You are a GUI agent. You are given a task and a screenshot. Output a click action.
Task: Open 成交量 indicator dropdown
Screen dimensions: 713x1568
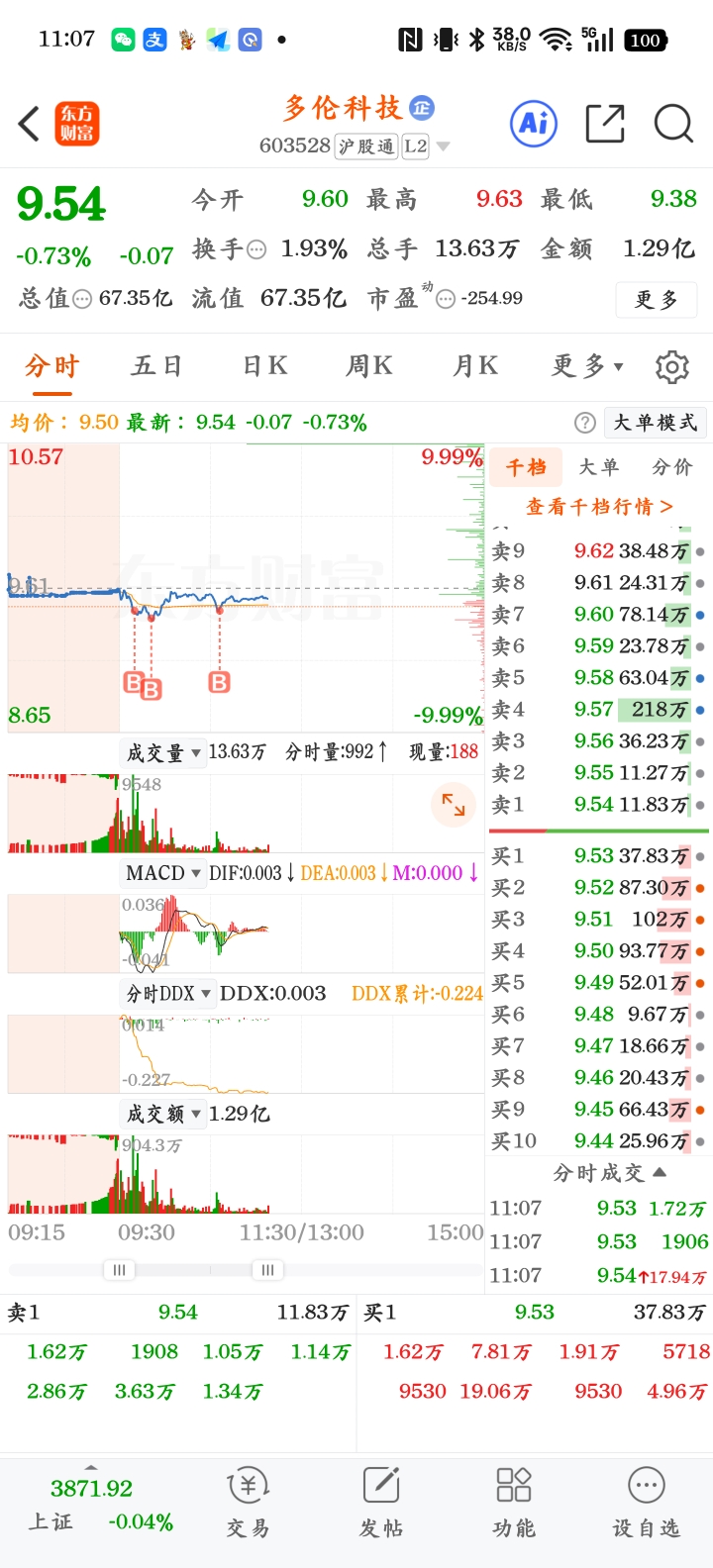(162, 753)
